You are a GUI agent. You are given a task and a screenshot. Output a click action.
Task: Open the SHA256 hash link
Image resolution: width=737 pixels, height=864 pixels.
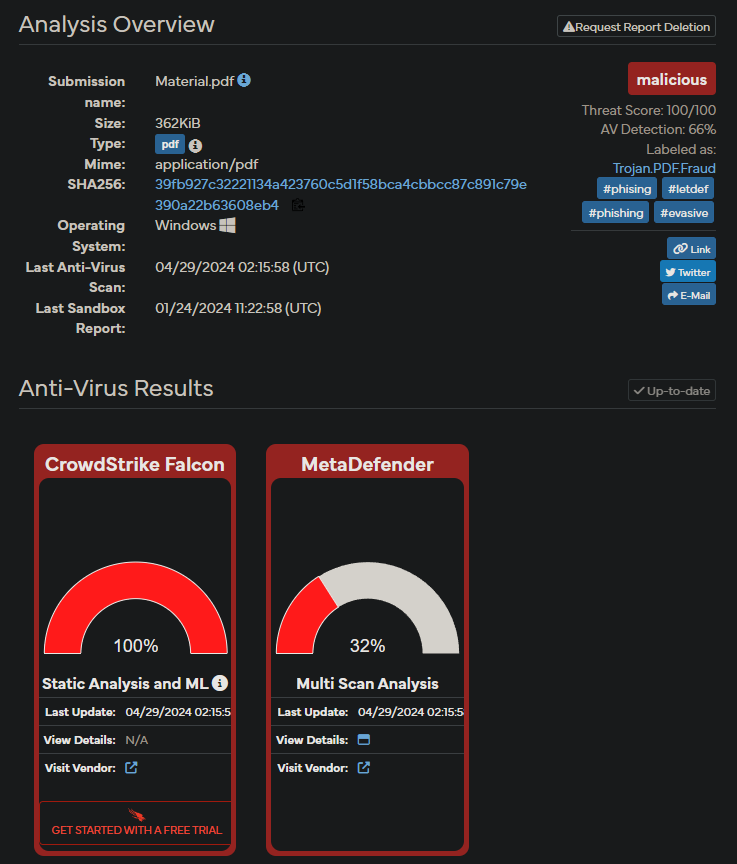click(x=340, y=195)
